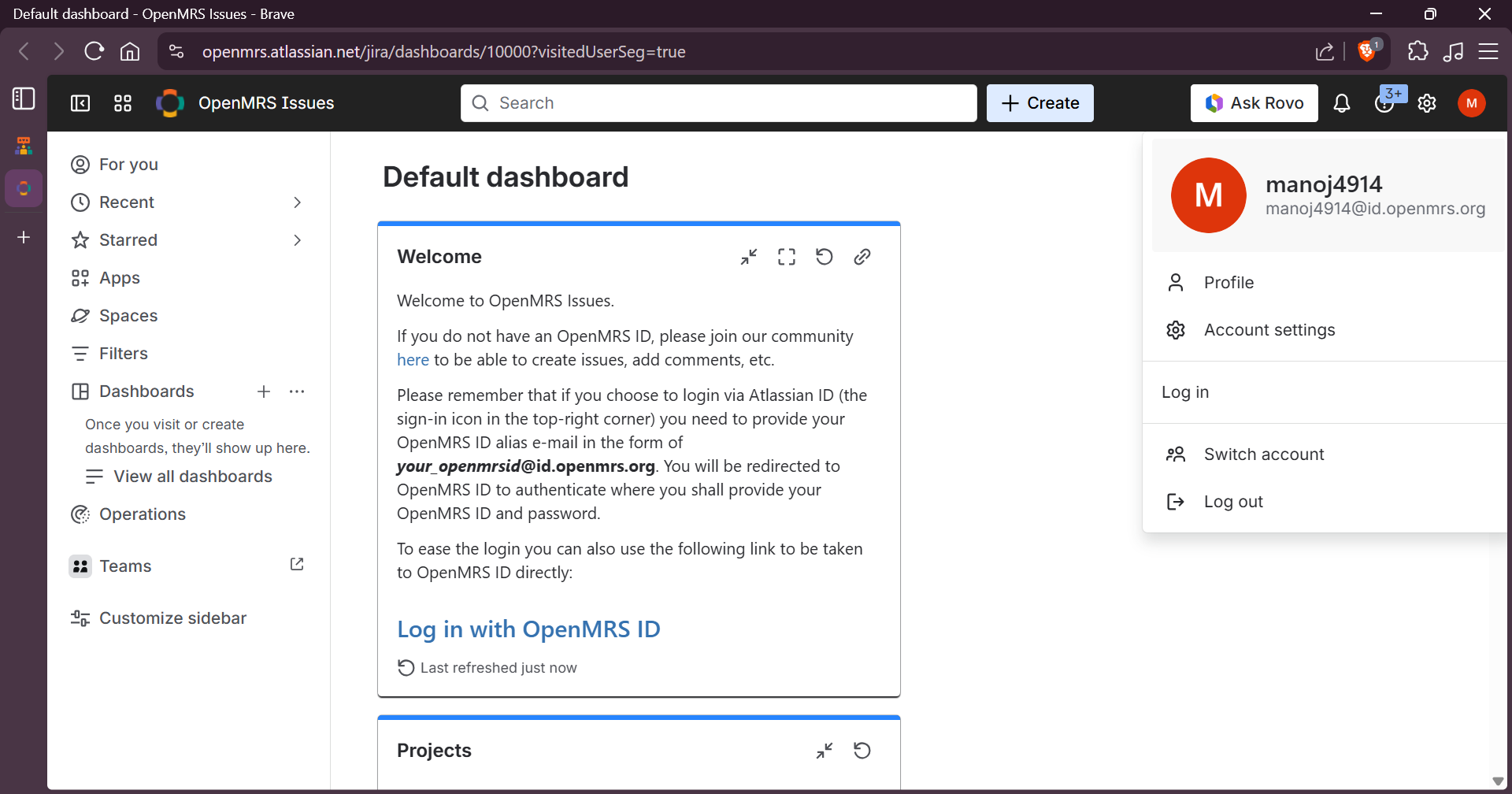1512x794 pixels.
Task: Click in the Search field
Action: point(718,103)
